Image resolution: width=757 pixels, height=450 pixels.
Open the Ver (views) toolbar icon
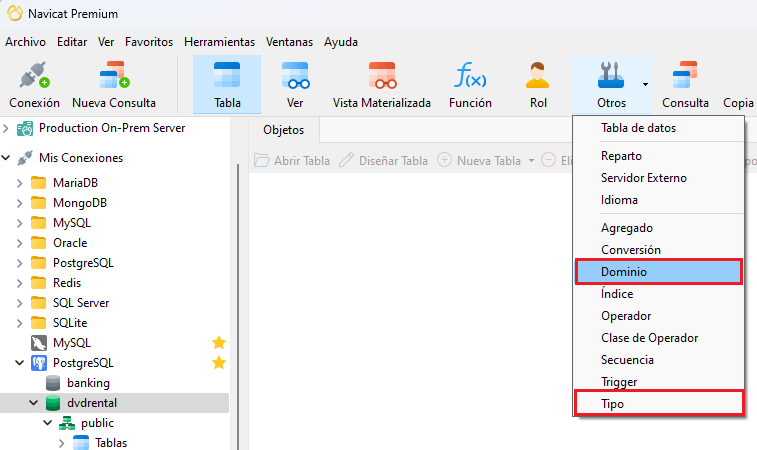point(295,75)
